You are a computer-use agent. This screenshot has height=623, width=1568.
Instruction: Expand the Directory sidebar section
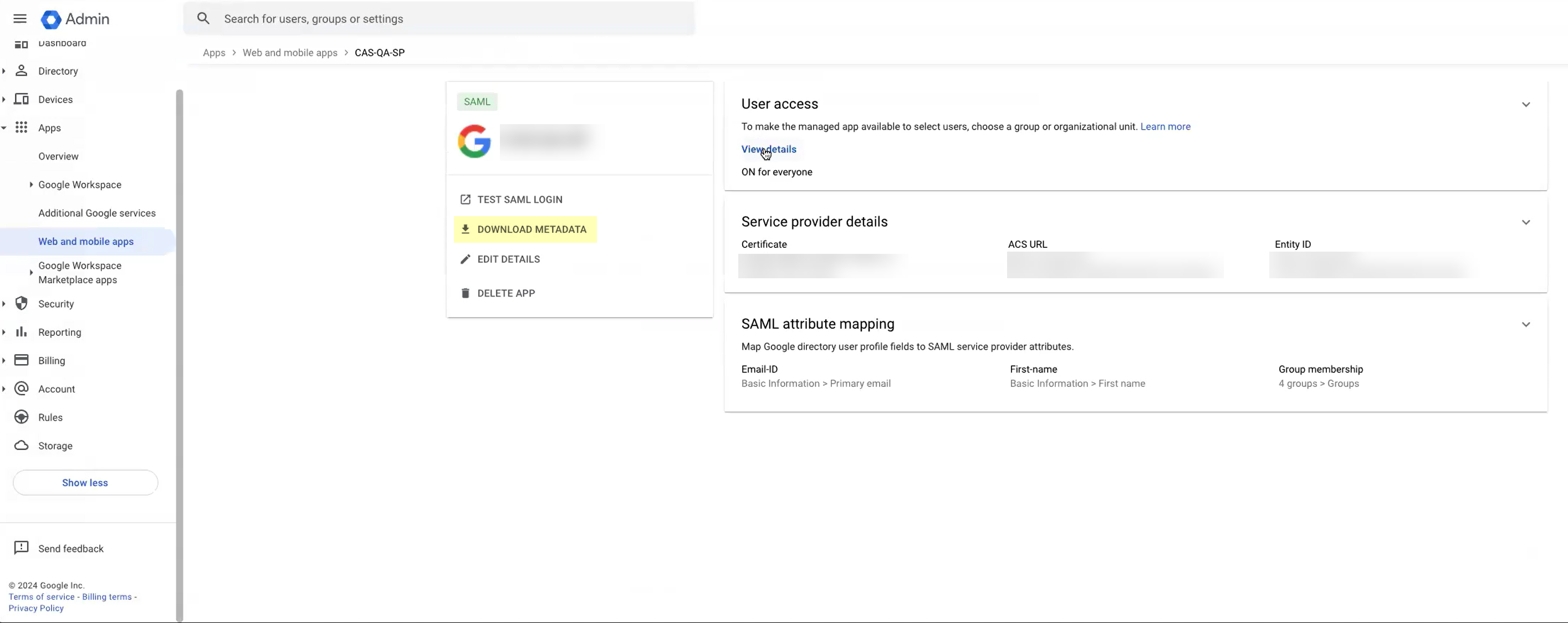[x=4, y=70]
